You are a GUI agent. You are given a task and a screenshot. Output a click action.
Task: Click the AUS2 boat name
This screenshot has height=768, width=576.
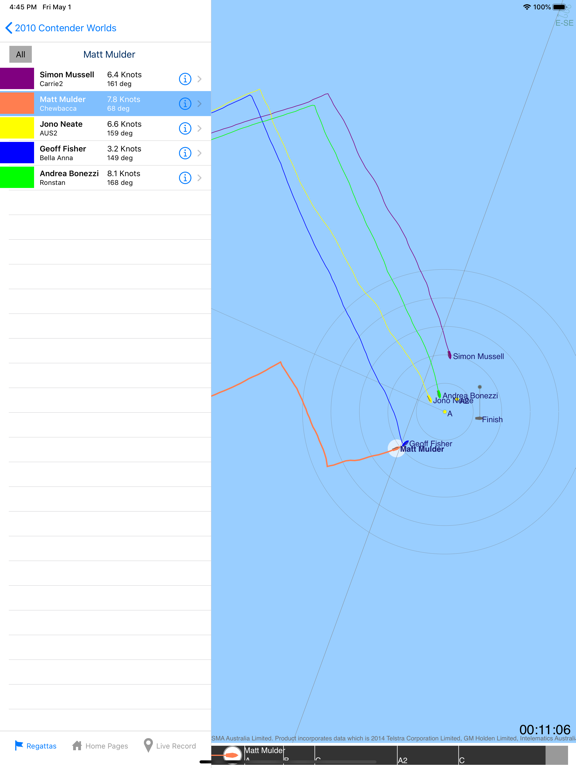click(x=48, y=133)
